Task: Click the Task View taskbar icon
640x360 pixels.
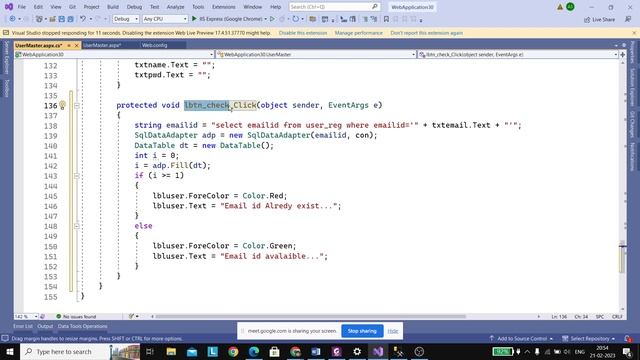Action: [x=150, y=351]
